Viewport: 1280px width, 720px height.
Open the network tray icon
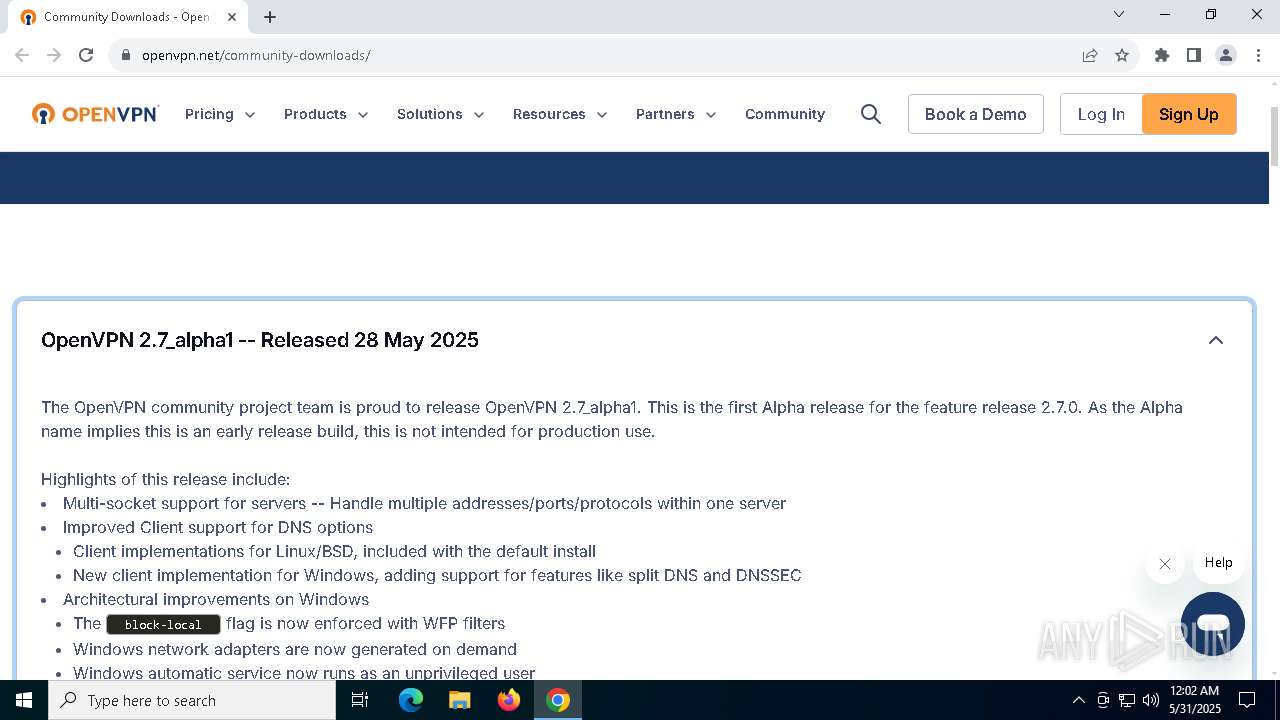pos(1127,700)
